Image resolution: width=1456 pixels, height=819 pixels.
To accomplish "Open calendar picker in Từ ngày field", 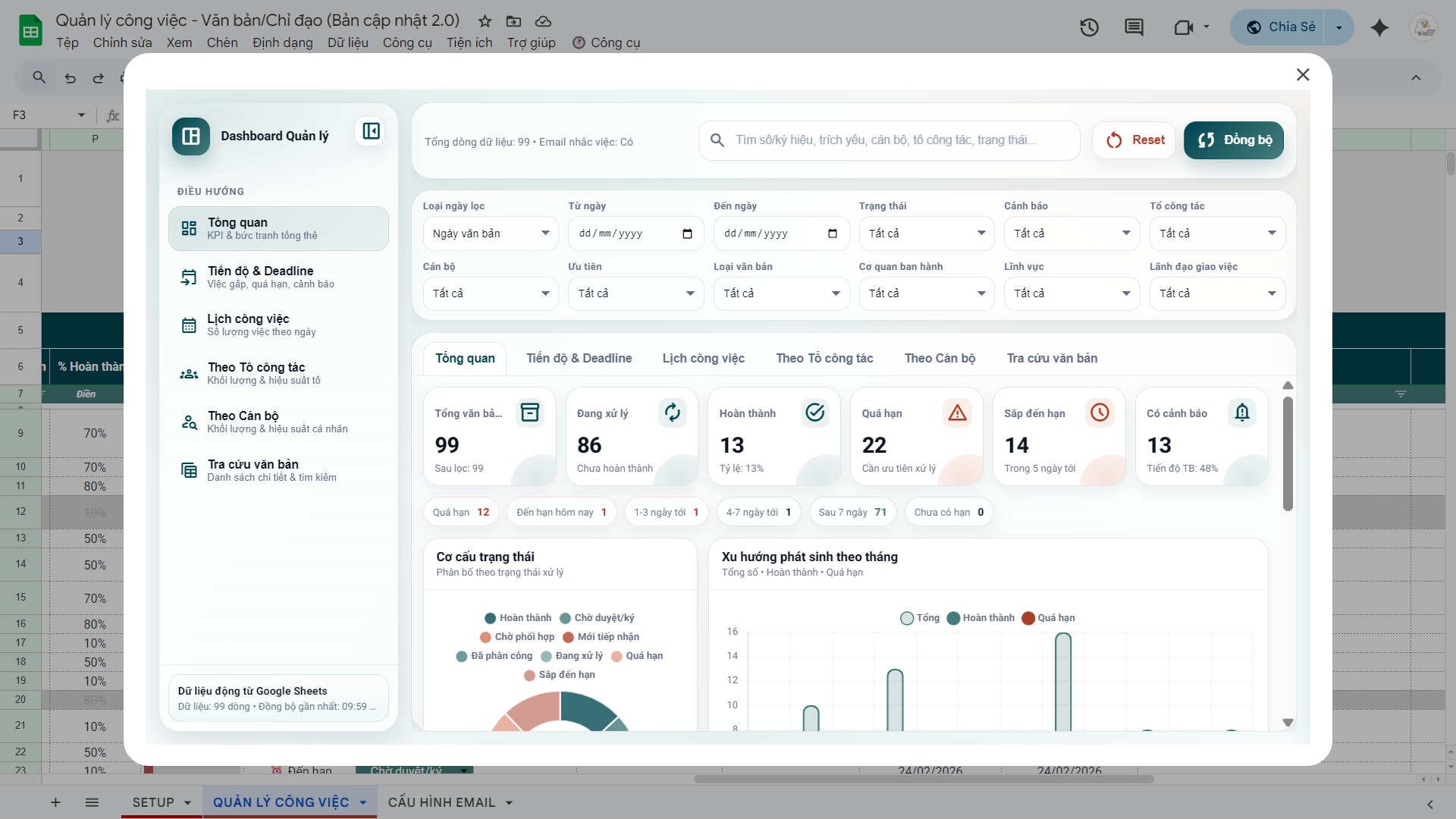I will tap(687, 234).
